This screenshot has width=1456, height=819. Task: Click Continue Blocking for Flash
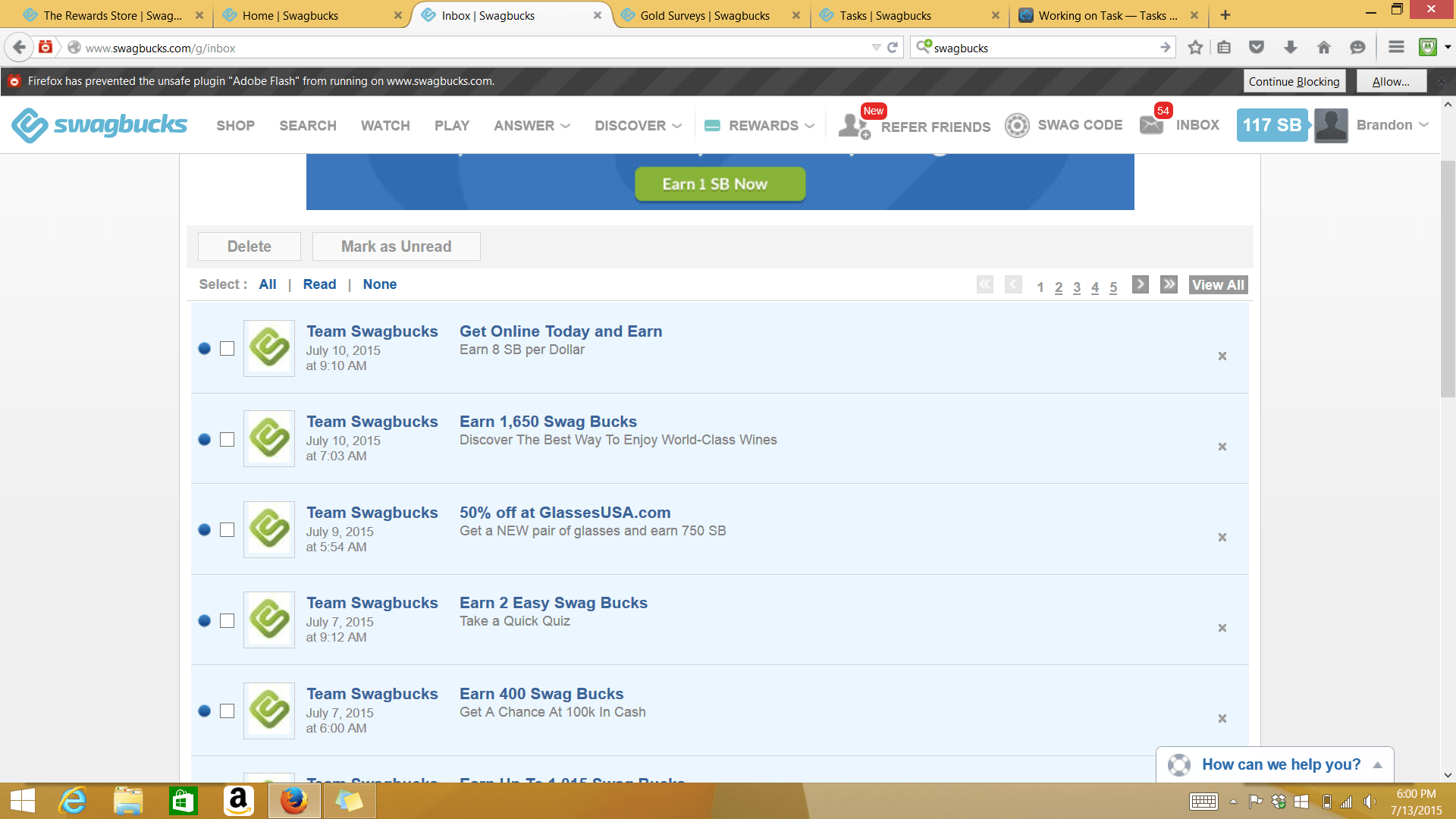pos(1294,81)
